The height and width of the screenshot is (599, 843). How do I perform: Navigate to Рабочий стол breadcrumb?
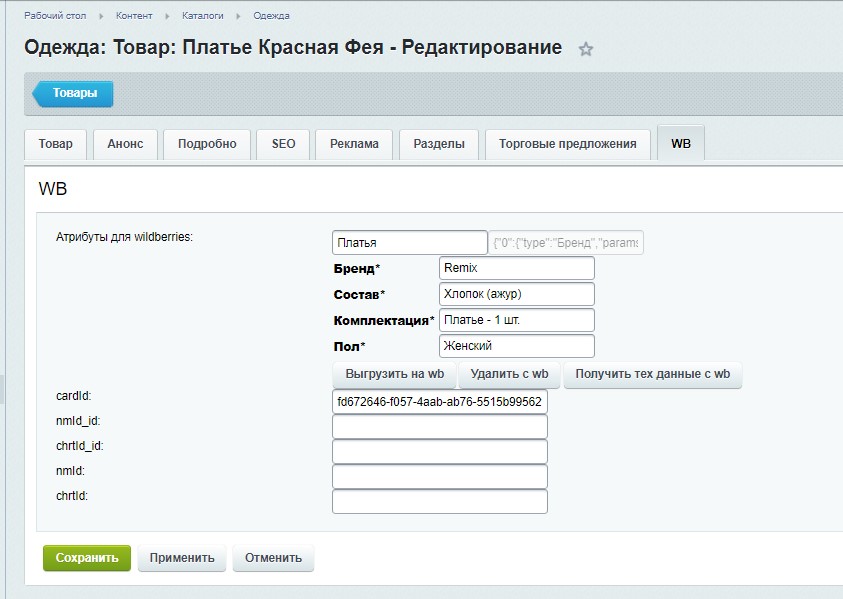coord(57,16)
